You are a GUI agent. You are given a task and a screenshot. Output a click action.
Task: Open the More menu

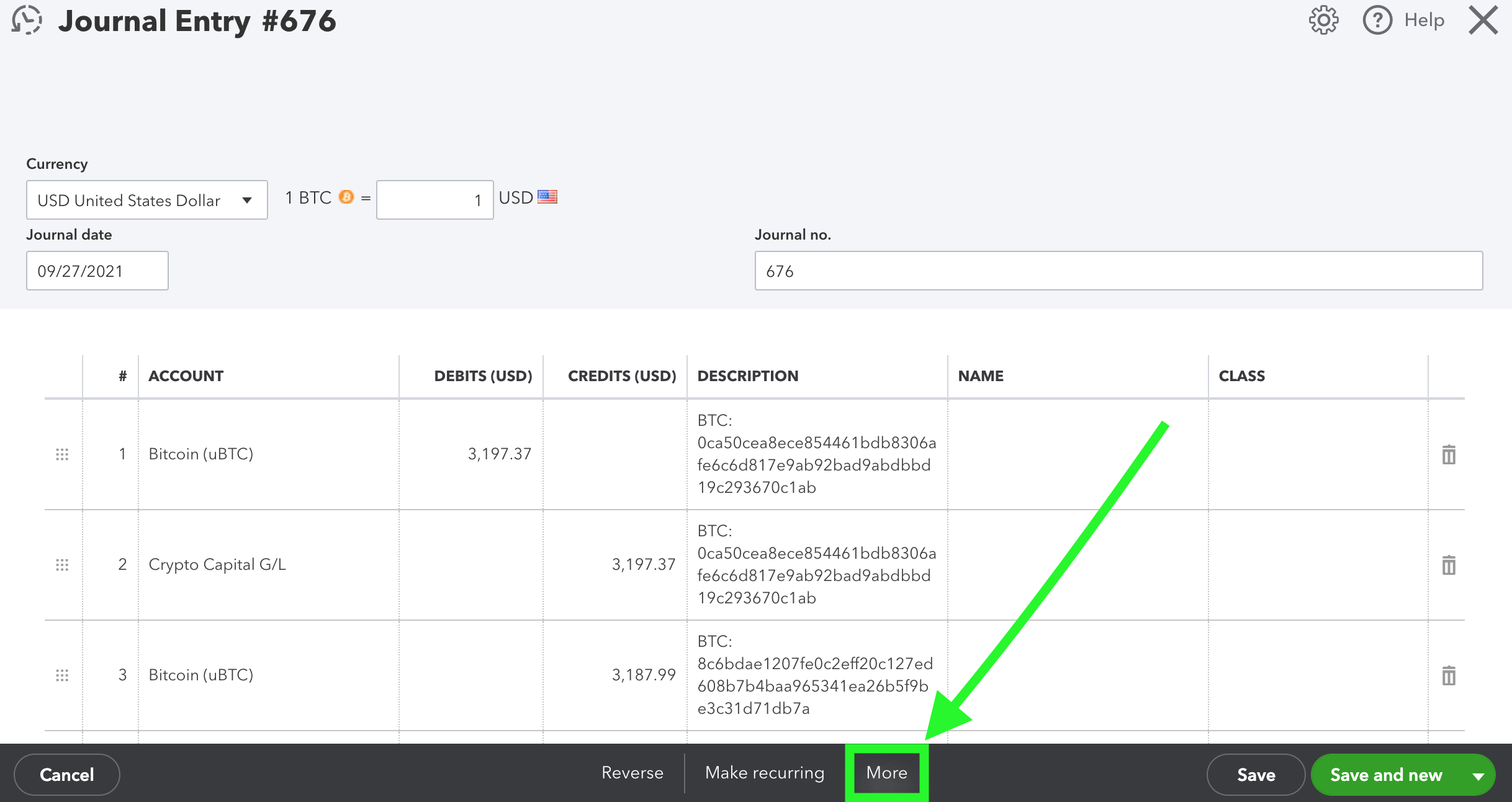(x=887, y=773)
